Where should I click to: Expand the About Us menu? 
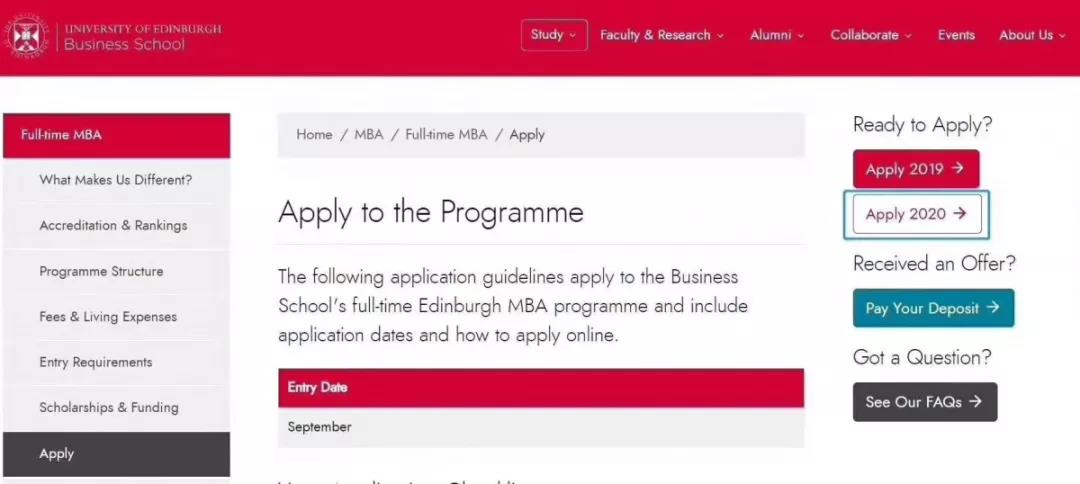click(1032, 35)
